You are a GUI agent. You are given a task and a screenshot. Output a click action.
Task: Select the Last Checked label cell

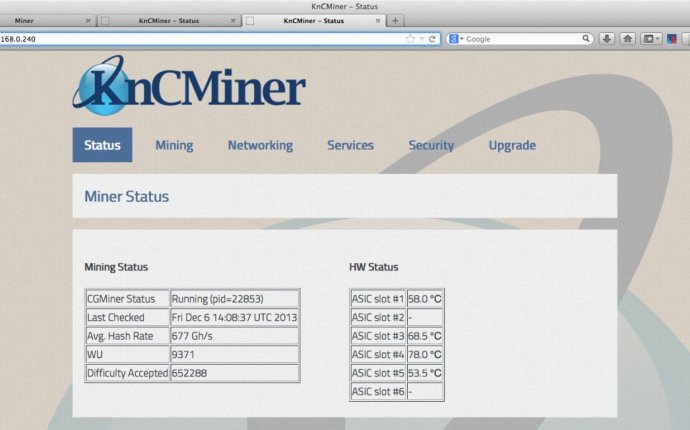click(127, 317)
